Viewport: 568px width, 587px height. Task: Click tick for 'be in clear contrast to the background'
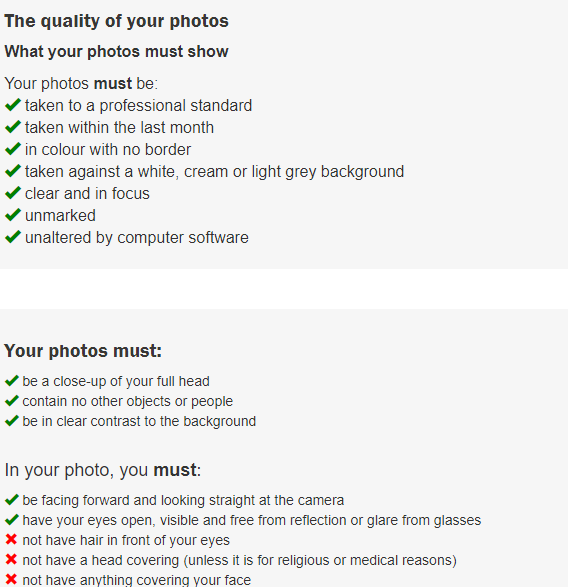point(12,421)
